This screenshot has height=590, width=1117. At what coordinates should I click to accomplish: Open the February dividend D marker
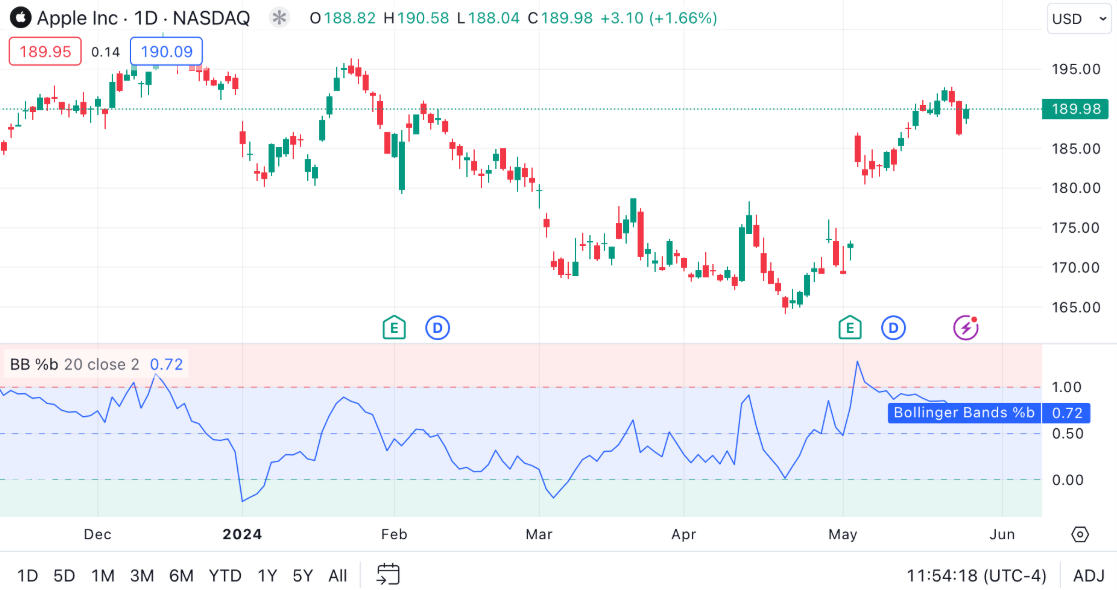437,328
